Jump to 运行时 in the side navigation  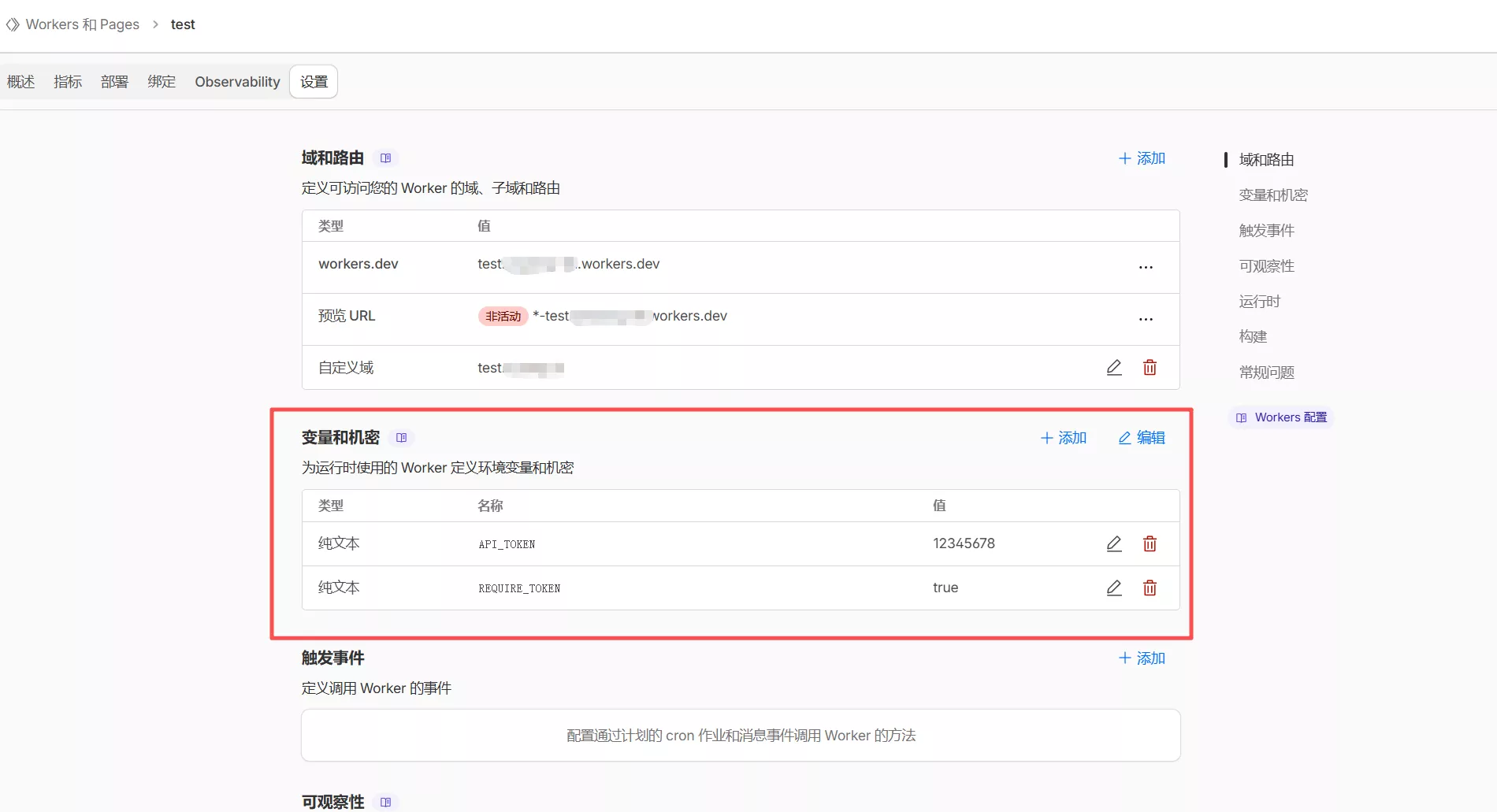click(x=1259, y=302)
